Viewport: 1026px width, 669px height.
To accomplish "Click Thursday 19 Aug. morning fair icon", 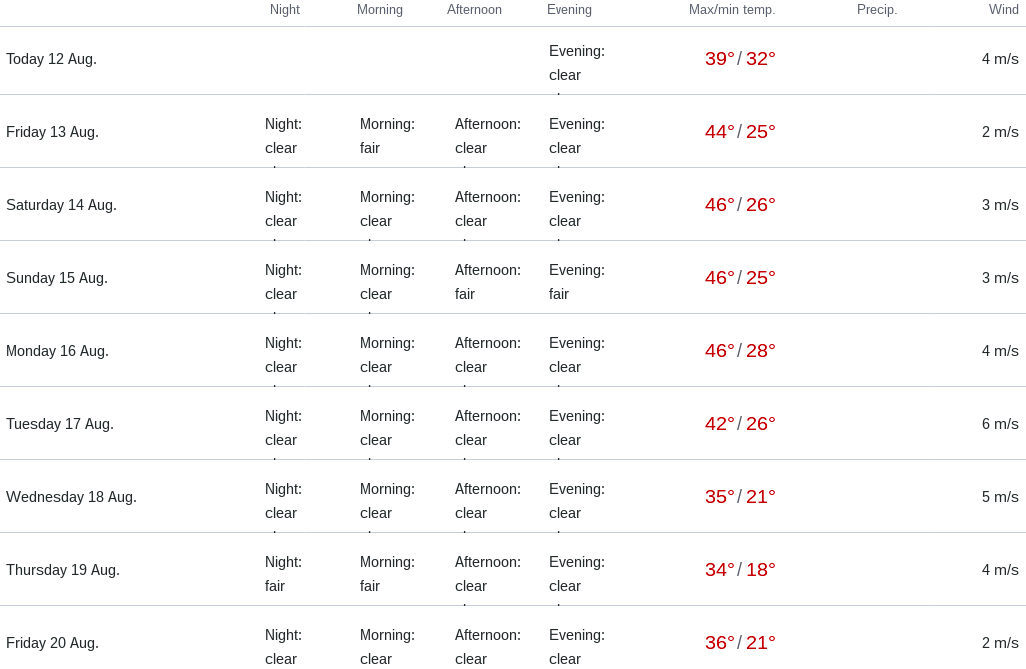I will click(387, 574).
